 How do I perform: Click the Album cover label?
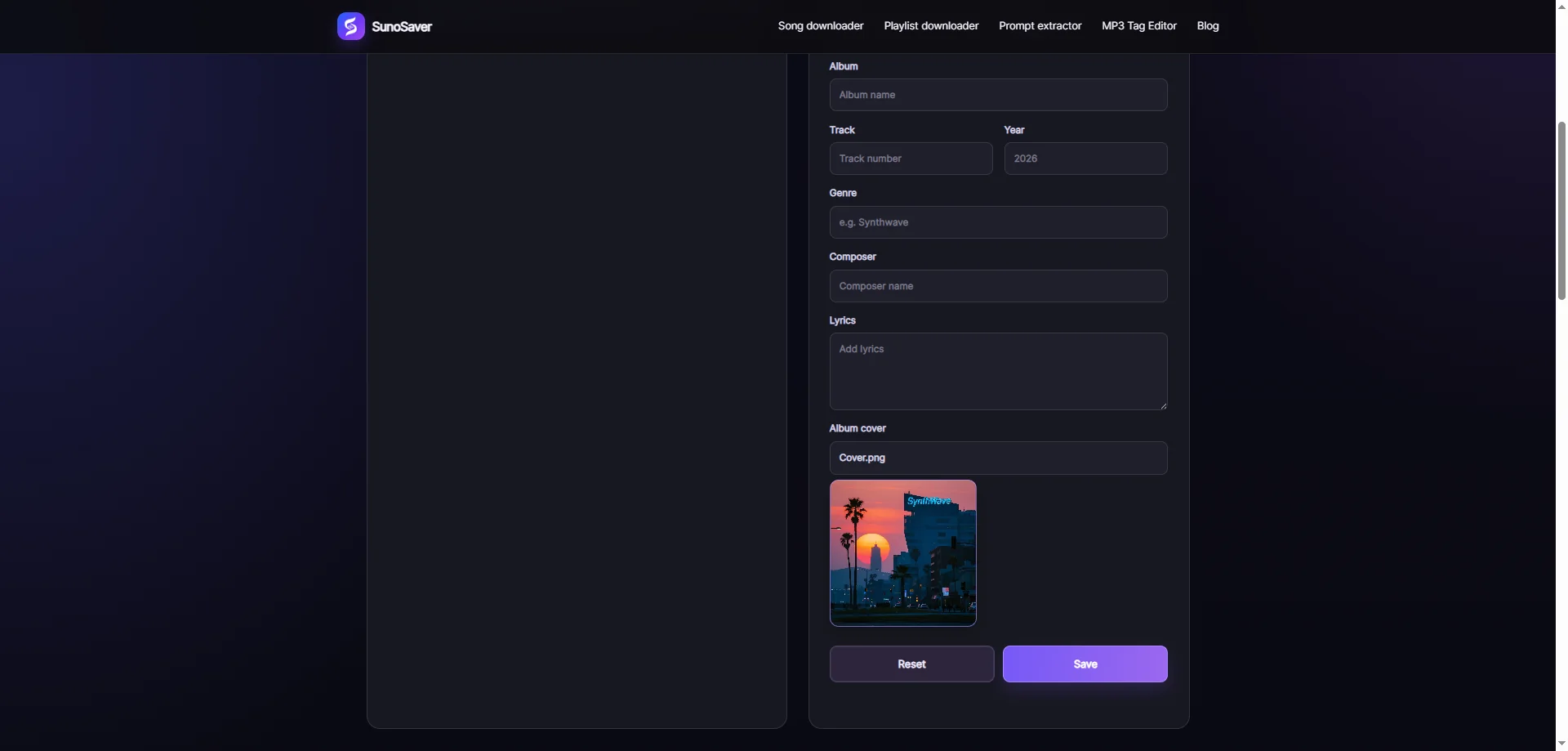pos(857,428)
